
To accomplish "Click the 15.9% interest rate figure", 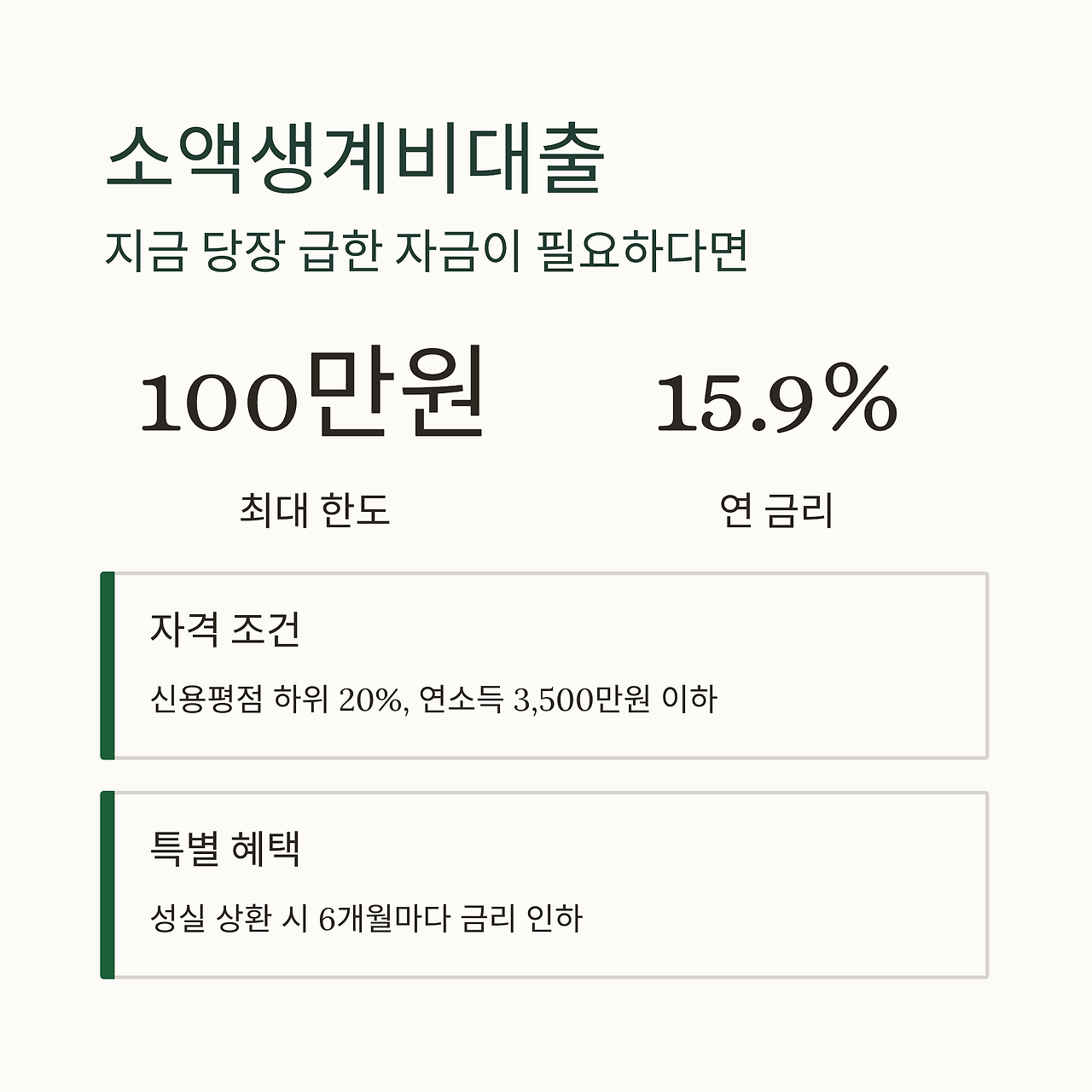I will click(x=777, y=399).
